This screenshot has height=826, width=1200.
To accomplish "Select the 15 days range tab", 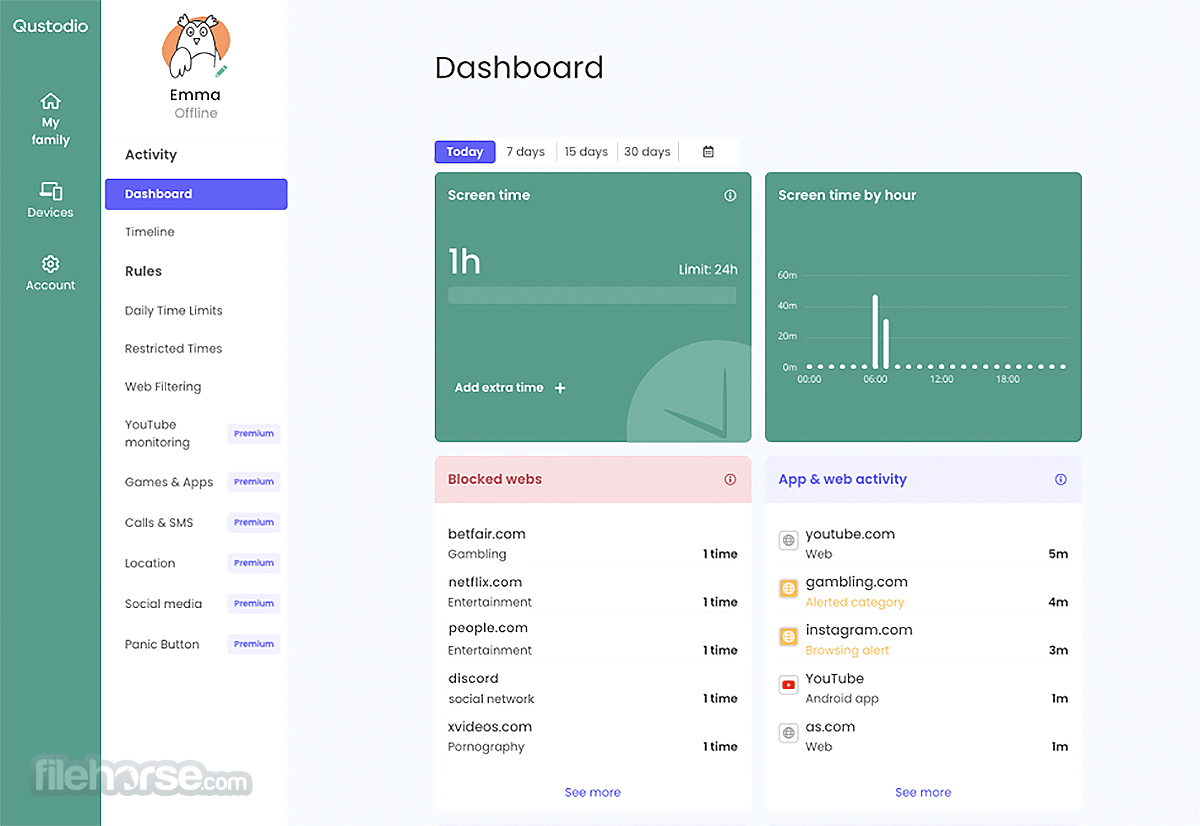I will coord(586,152).
